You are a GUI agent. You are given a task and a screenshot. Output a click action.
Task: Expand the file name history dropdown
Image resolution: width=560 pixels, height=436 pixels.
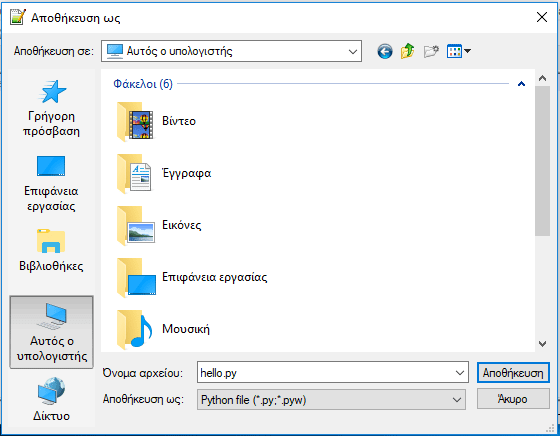[460, 373]
